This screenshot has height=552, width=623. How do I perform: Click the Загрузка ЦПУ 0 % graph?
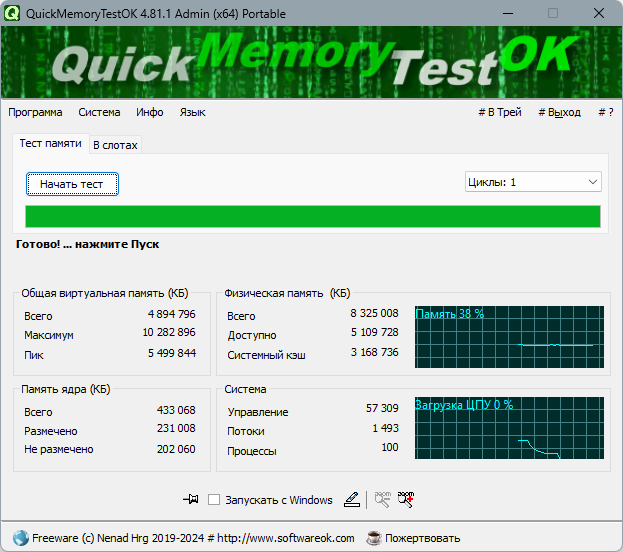[509, 428]
